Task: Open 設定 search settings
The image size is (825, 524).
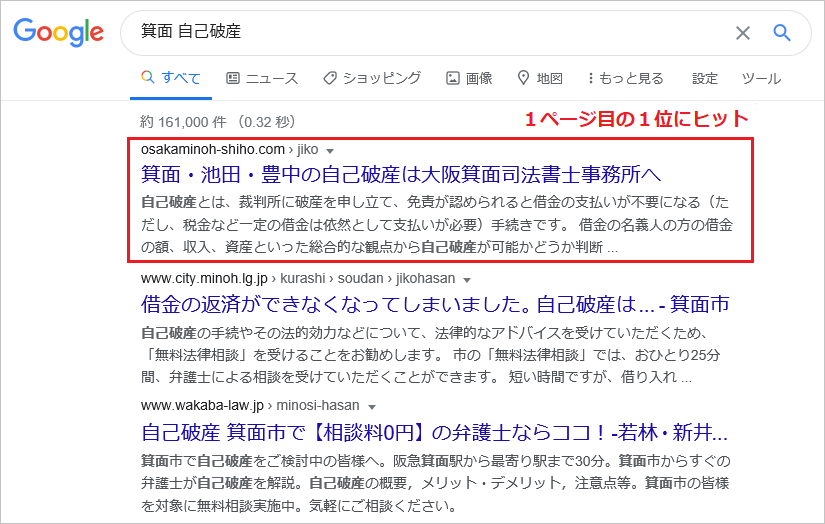Action: pos(705,79)
